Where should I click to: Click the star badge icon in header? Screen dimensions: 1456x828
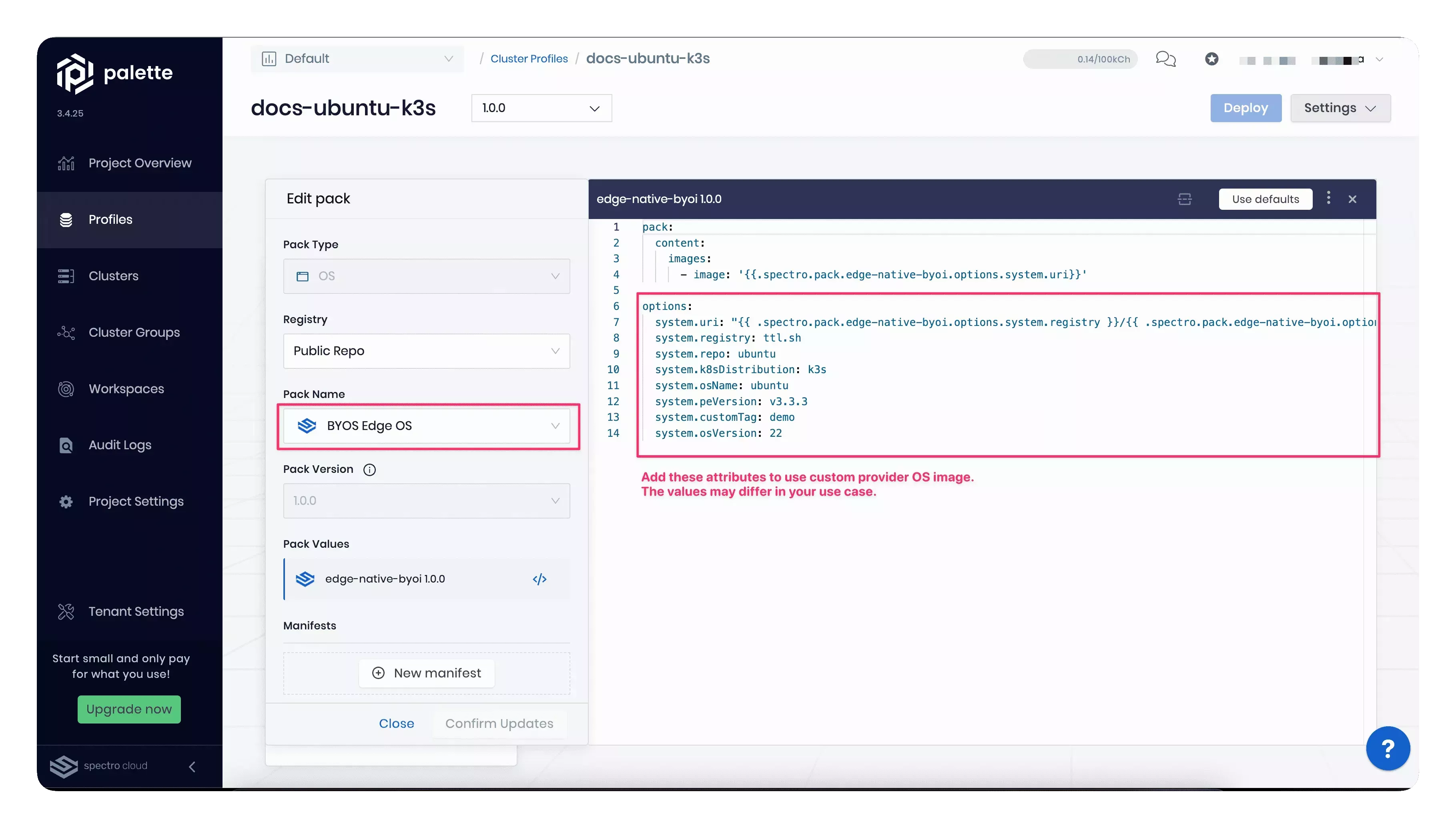pyautogui.click(x=1211, y=58)
